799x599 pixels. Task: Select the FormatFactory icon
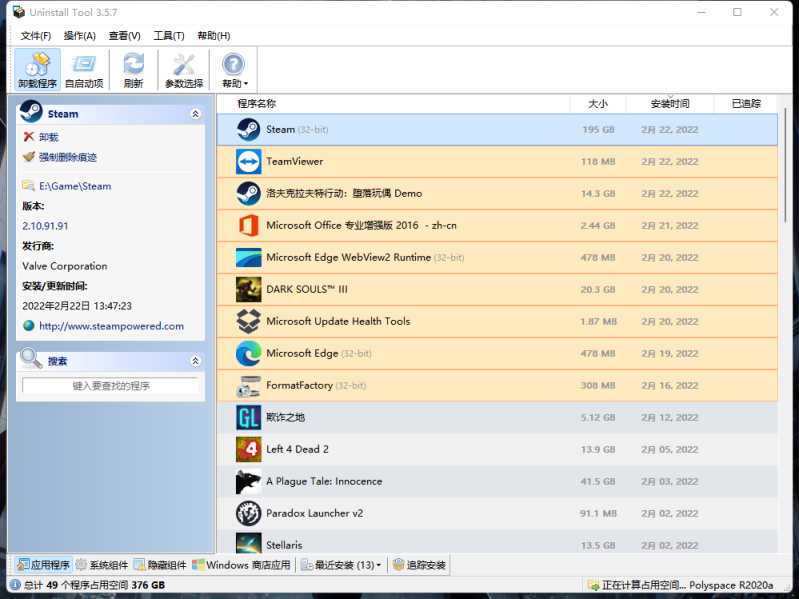tap(249, 386)
